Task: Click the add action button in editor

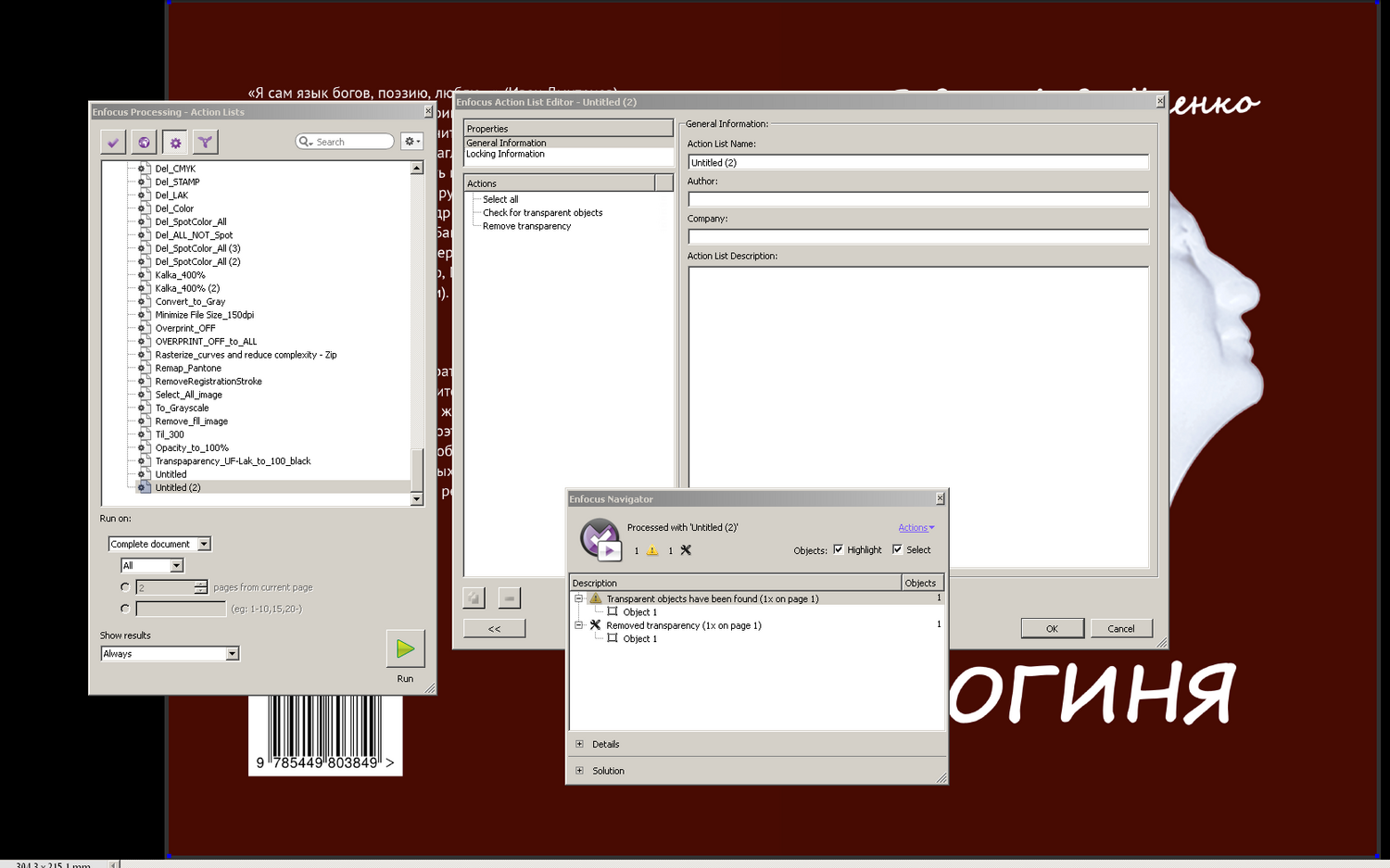Action: tap(474, 598)
